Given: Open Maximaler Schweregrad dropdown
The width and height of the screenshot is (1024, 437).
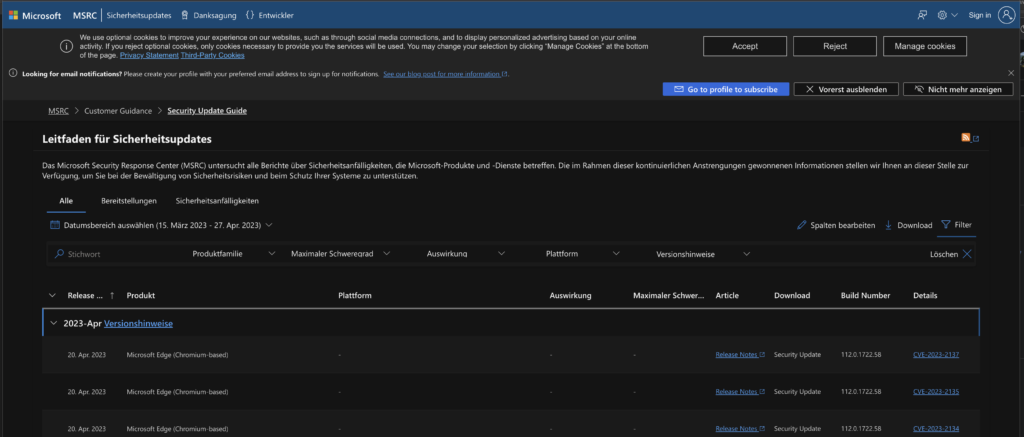Looking at the screenshot, I should pos(340,254).
